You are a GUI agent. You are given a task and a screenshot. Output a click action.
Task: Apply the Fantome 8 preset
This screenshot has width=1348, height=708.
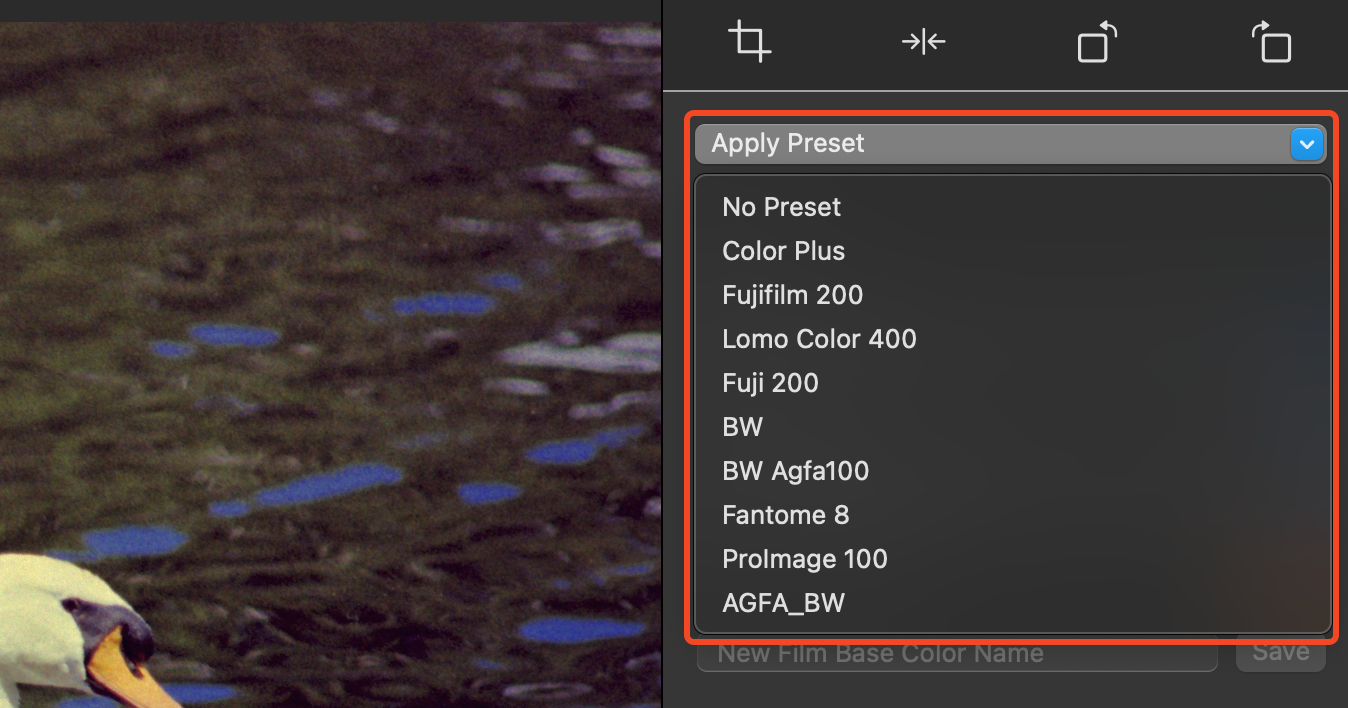[785, 514]
